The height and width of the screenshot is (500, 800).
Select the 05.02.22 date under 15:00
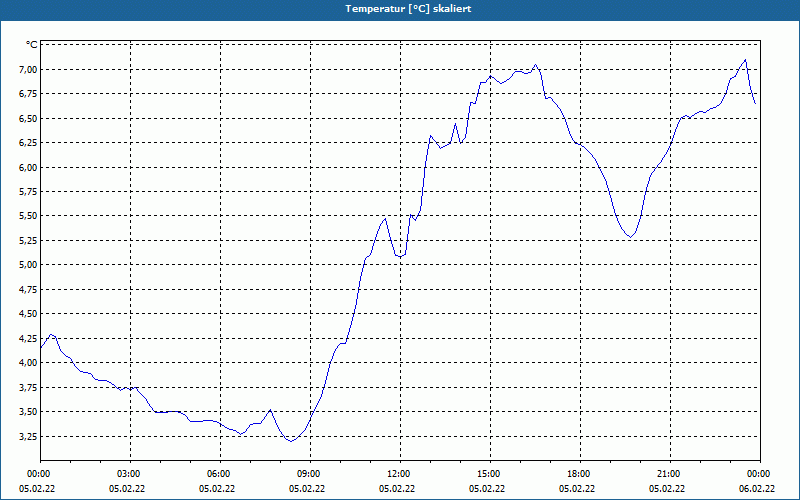point(487,489)
